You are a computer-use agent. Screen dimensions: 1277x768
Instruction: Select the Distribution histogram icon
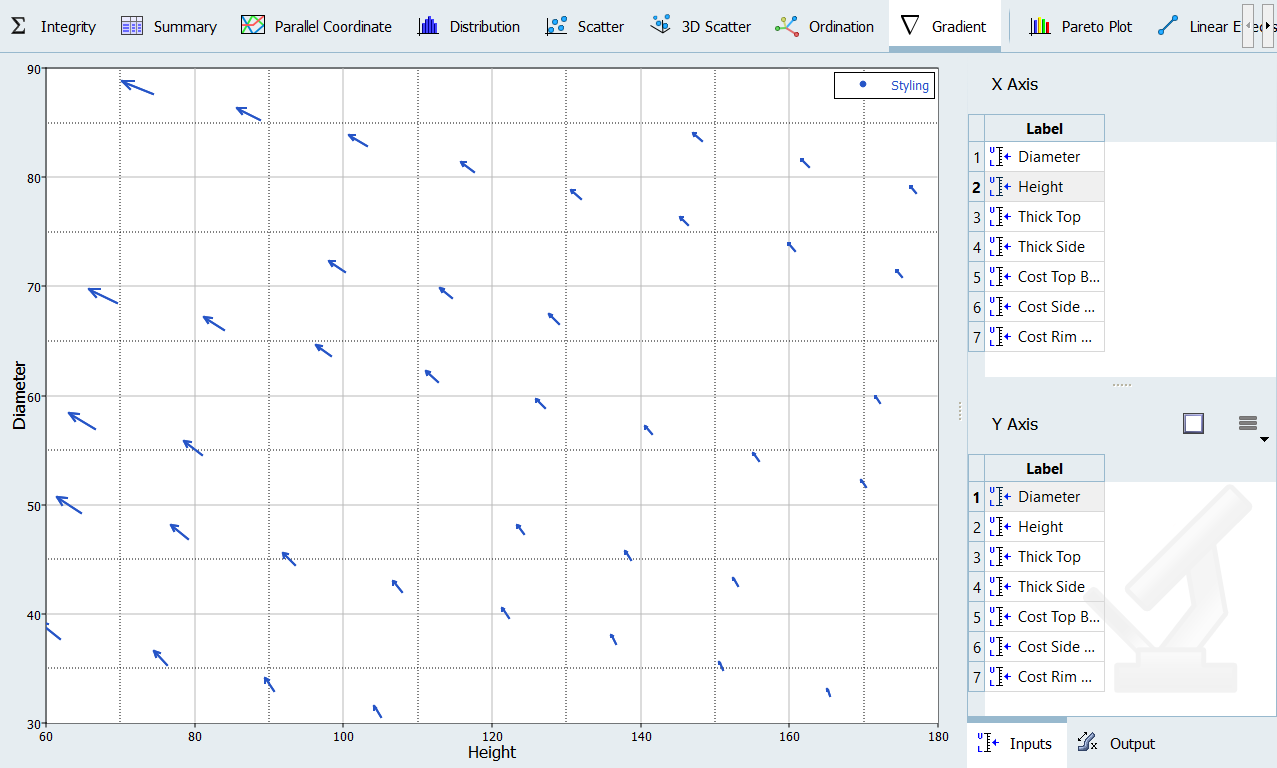pos(429,26)
